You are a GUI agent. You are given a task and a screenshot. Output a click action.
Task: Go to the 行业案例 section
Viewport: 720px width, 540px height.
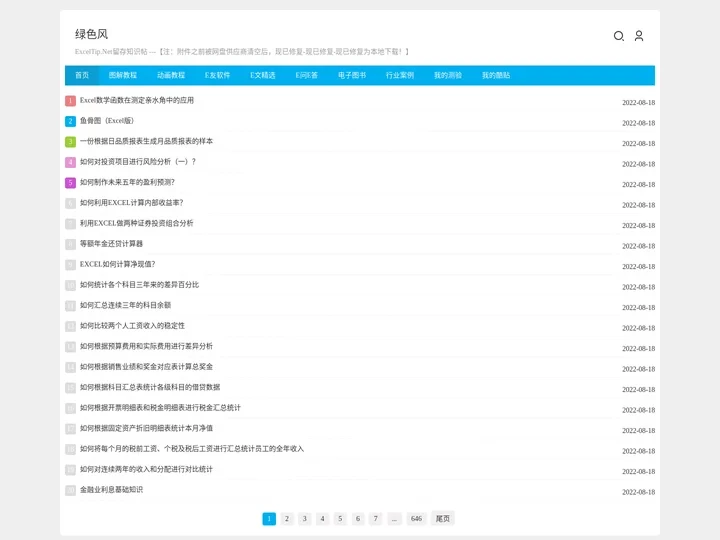400,75
